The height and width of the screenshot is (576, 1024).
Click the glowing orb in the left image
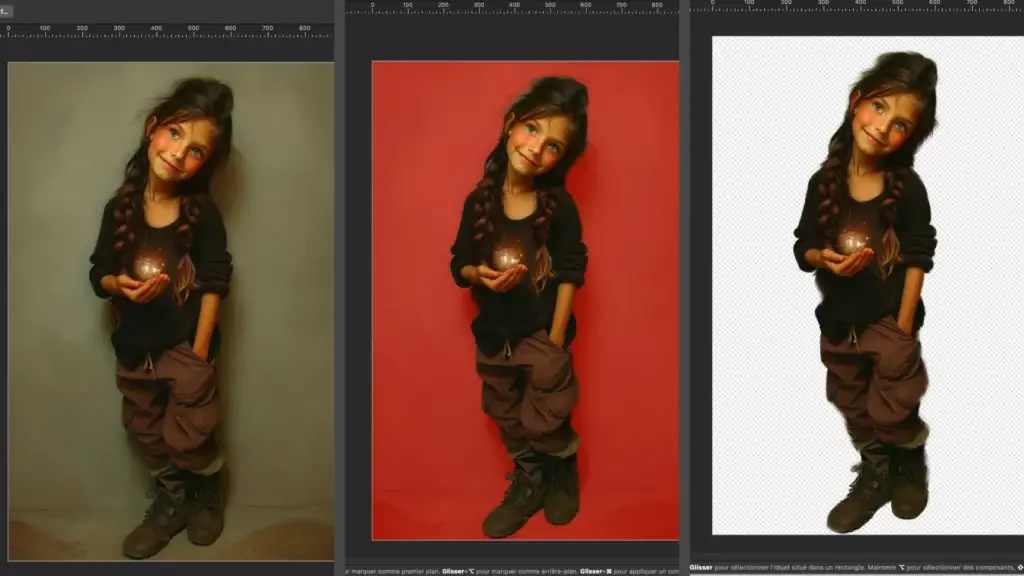coord(150,267)
